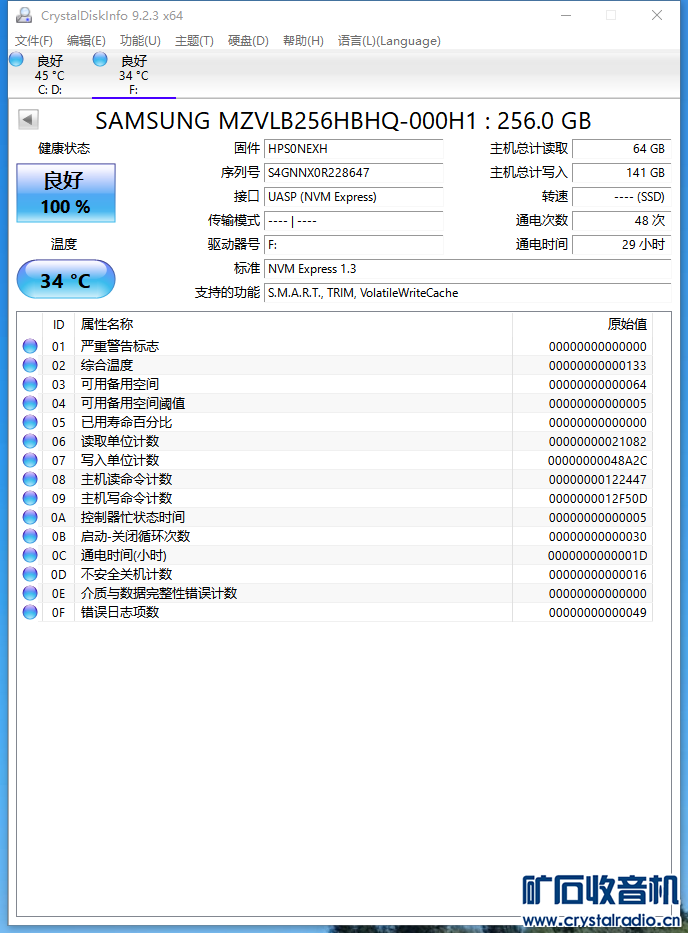Click raw value 0000000021082 of 读取单位计数
This screenshot has height=933, width=688.
point(598,442)
